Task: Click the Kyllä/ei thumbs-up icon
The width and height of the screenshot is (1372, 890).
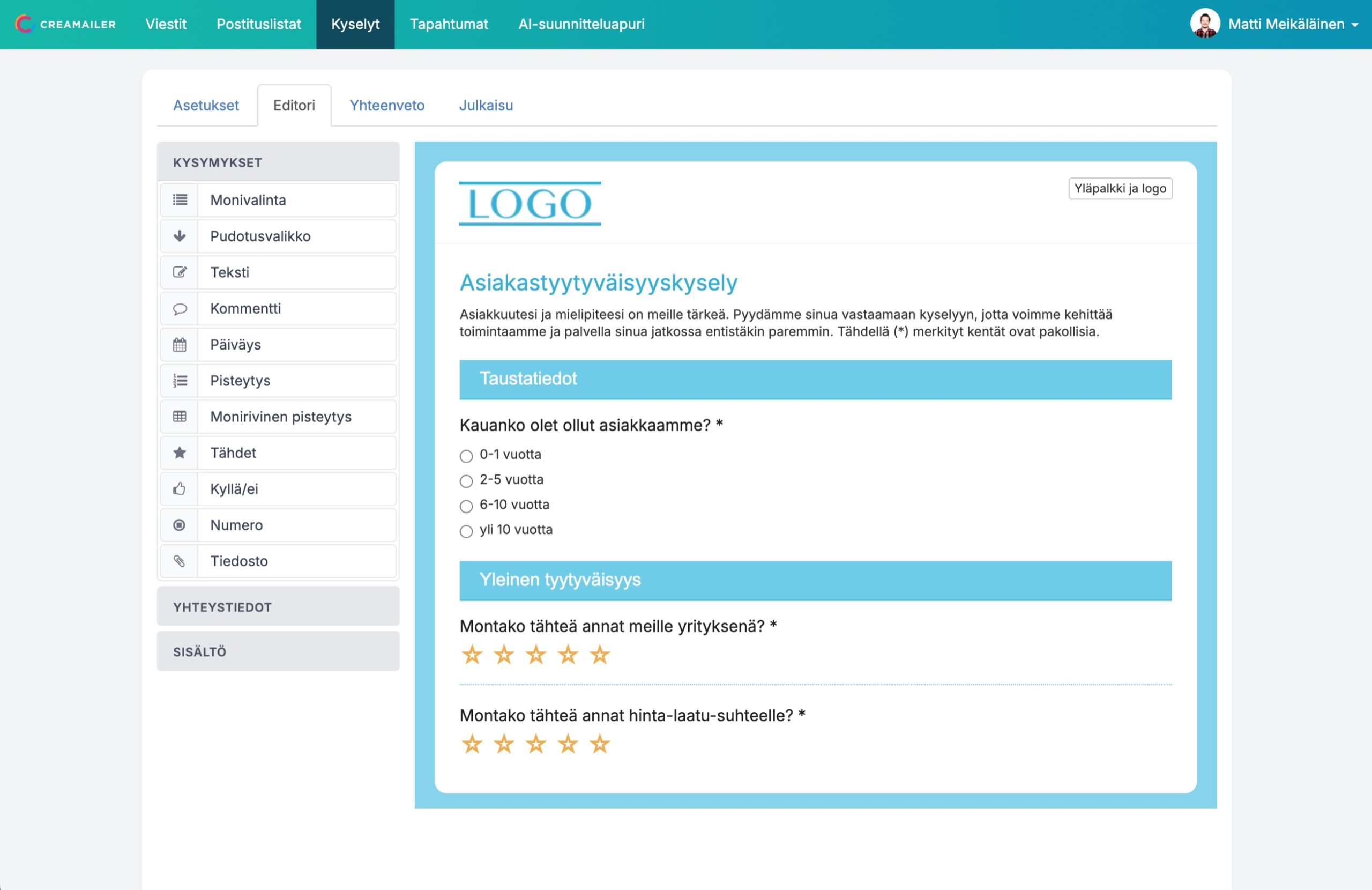Action: point(180,489)
